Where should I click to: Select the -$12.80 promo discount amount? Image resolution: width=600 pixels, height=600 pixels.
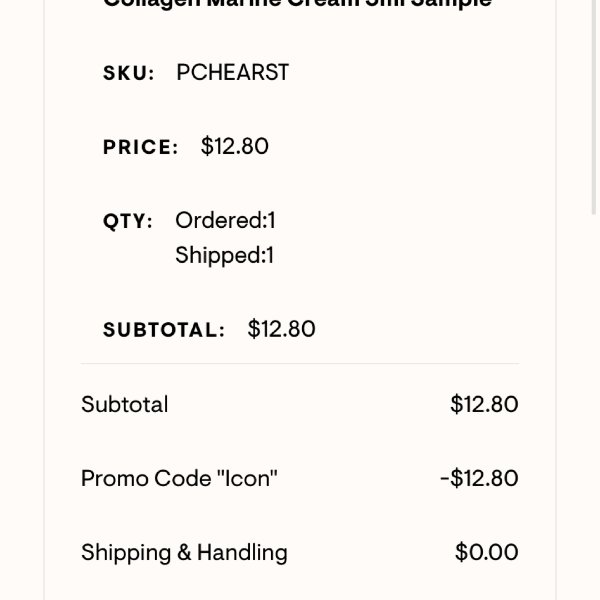click(x=479, y=478)
